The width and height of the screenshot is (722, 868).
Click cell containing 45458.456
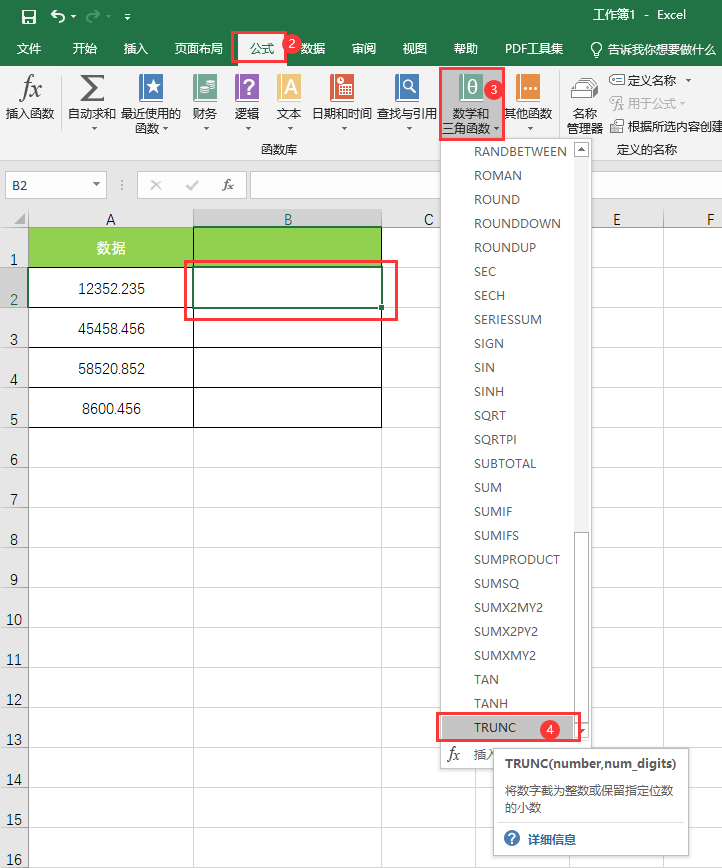click(111, 328)
